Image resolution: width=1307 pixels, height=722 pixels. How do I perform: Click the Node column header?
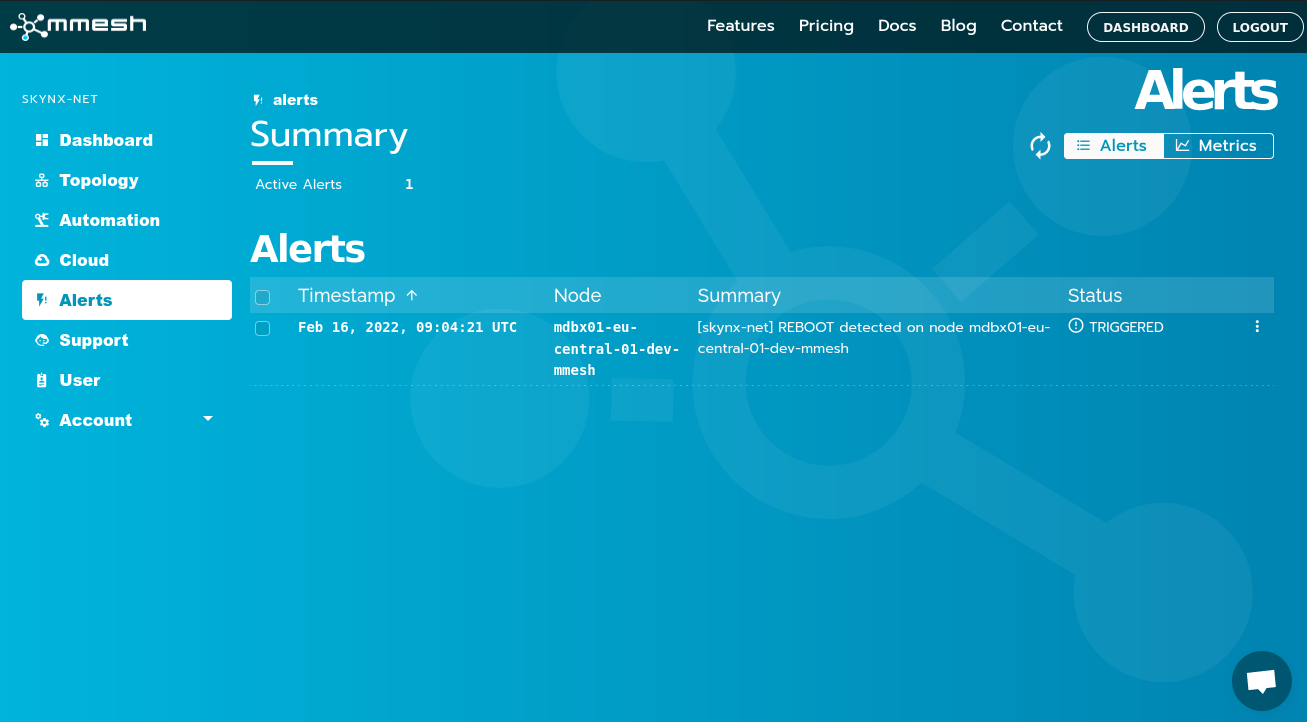pyautogui.click(x=578, y=296)
